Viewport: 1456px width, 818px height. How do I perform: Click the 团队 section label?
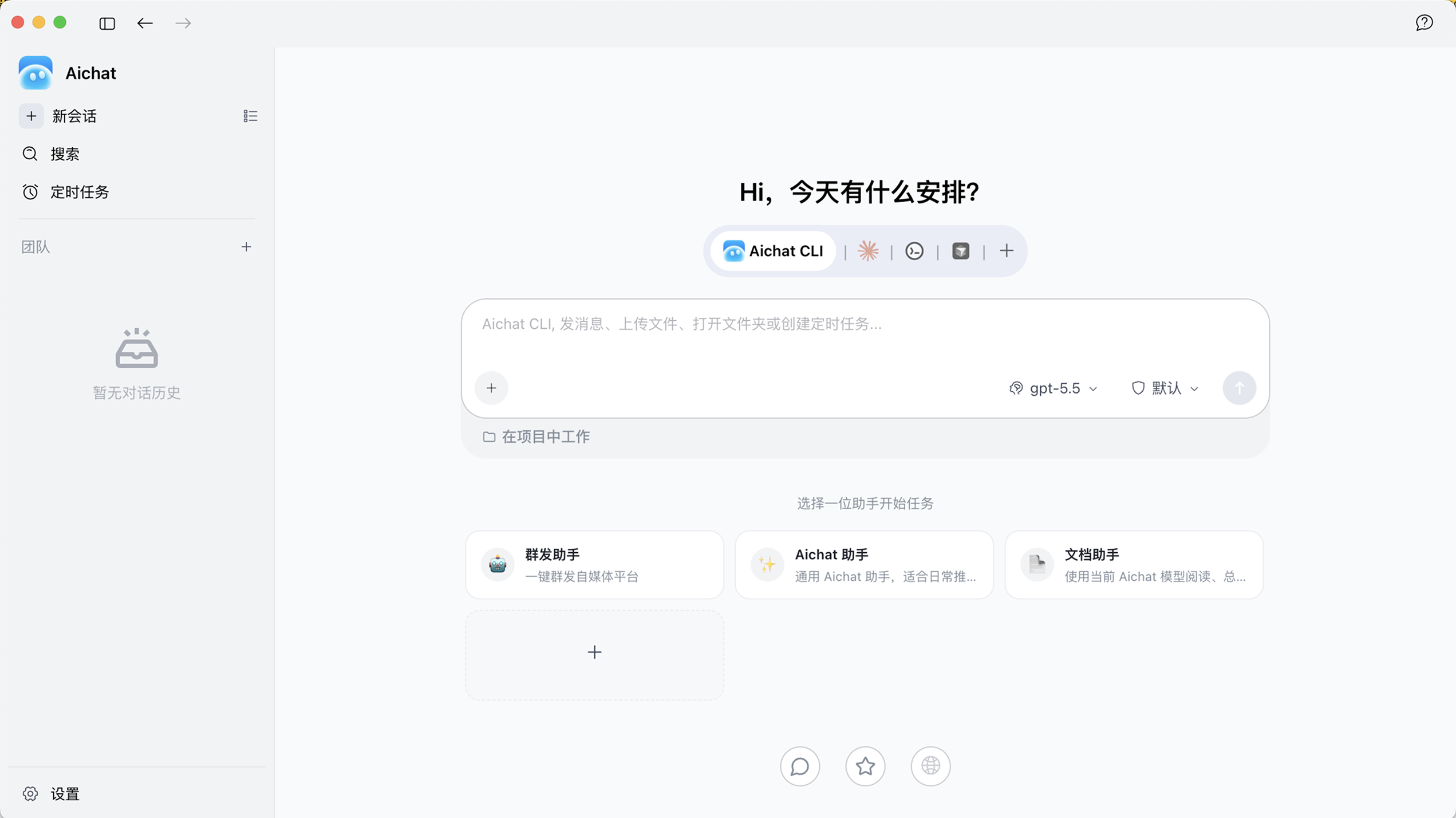[x=35, y=247]
